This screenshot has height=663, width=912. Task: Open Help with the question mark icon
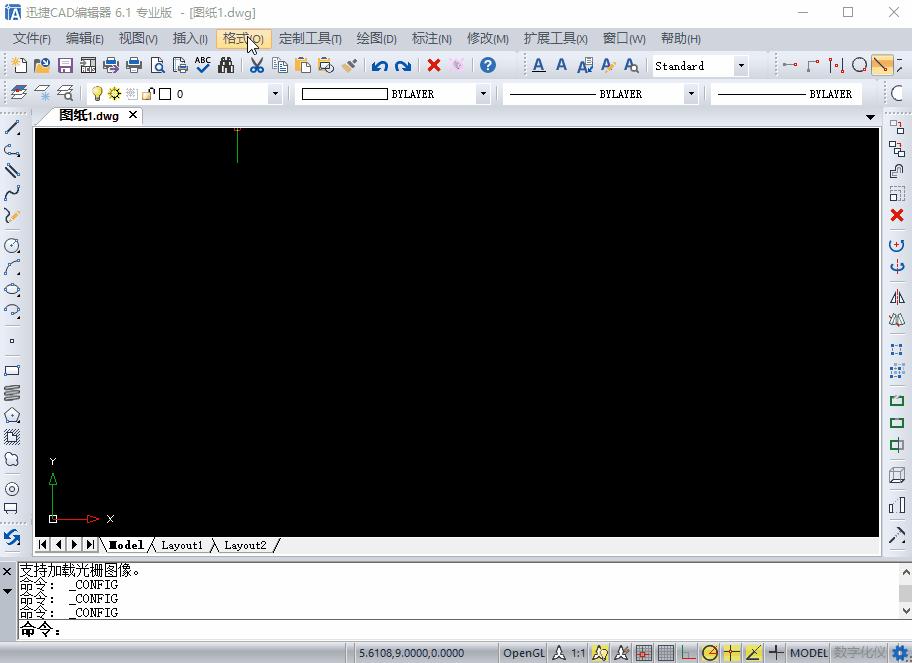tap(487, 66)
